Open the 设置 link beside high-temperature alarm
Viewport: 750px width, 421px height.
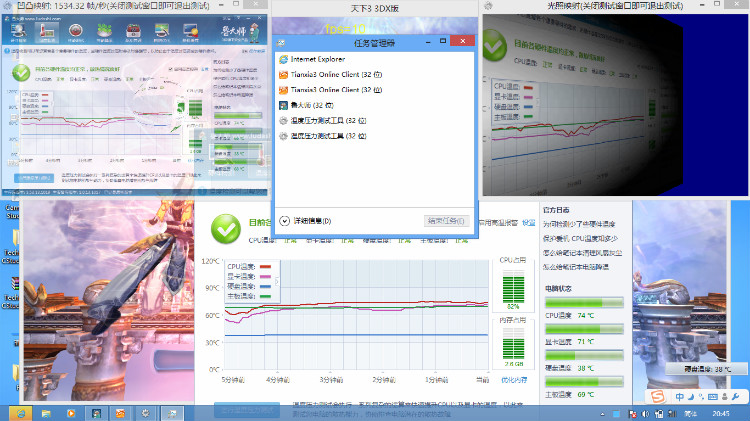529,222
